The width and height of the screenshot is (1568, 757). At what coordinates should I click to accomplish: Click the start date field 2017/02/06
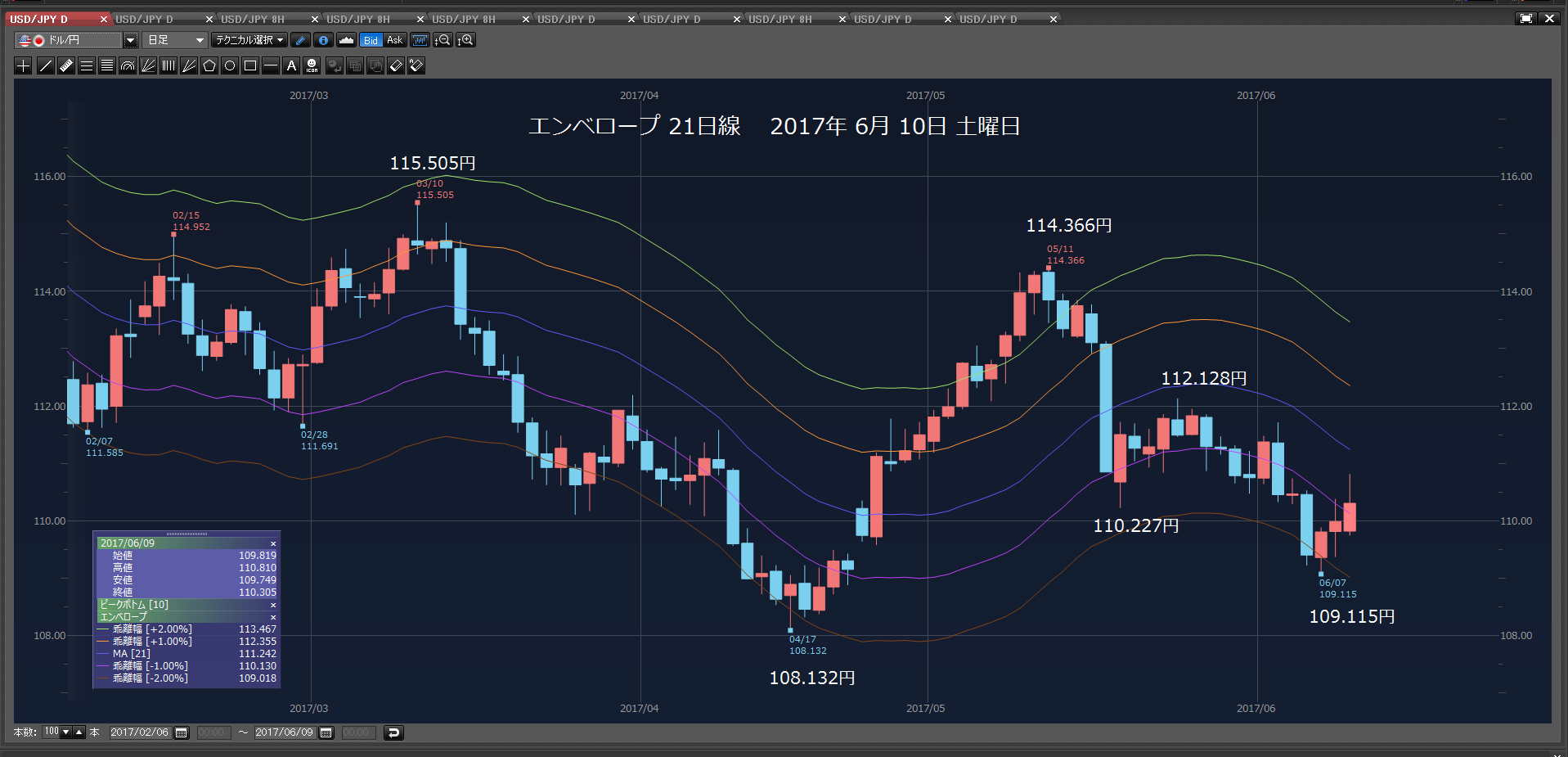[140, 732]
